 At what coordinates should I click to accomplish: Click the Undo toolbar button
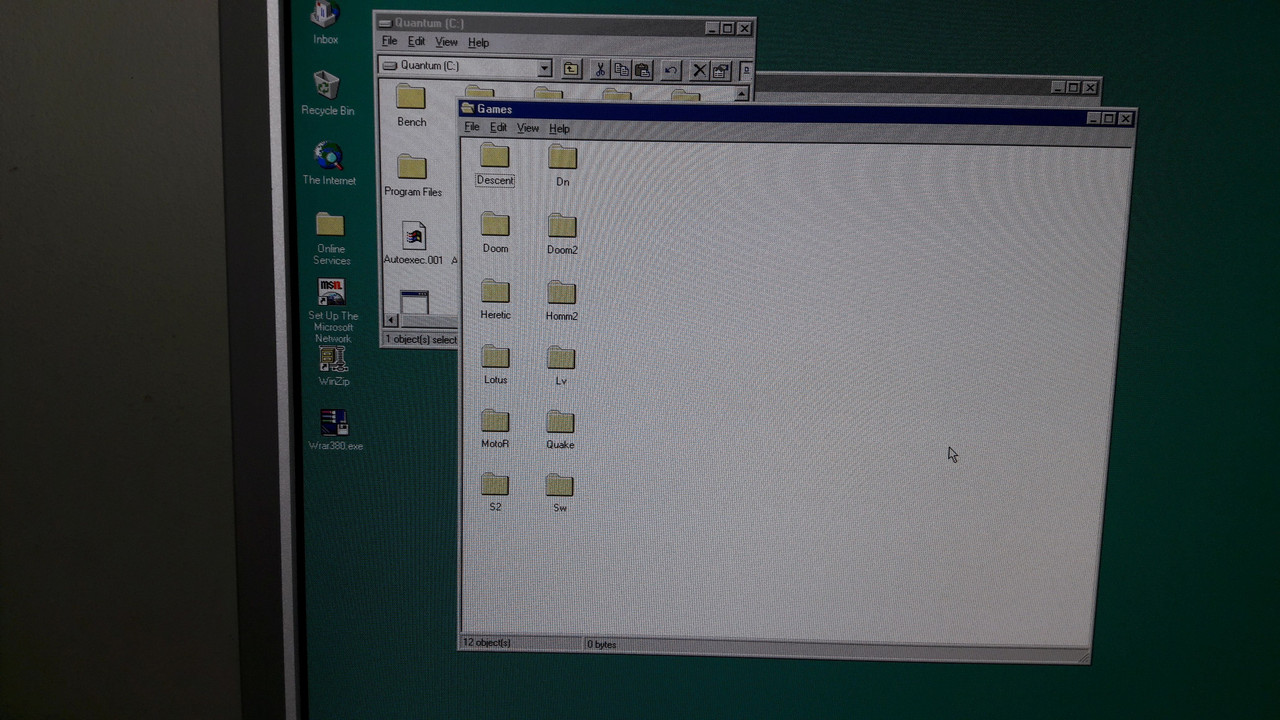coord(671,70)
